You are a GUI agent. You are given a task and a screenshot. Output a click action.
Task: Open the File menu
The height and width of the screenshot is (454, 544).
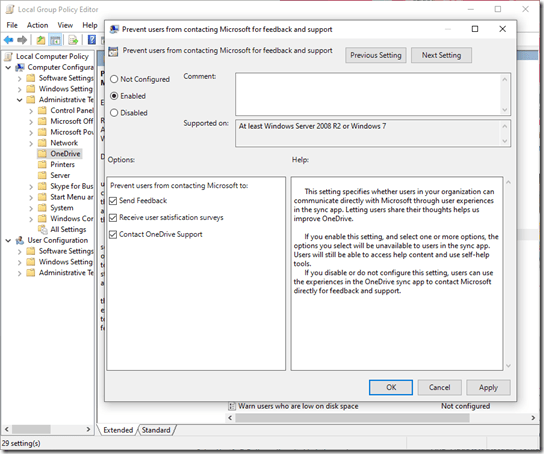12,25
